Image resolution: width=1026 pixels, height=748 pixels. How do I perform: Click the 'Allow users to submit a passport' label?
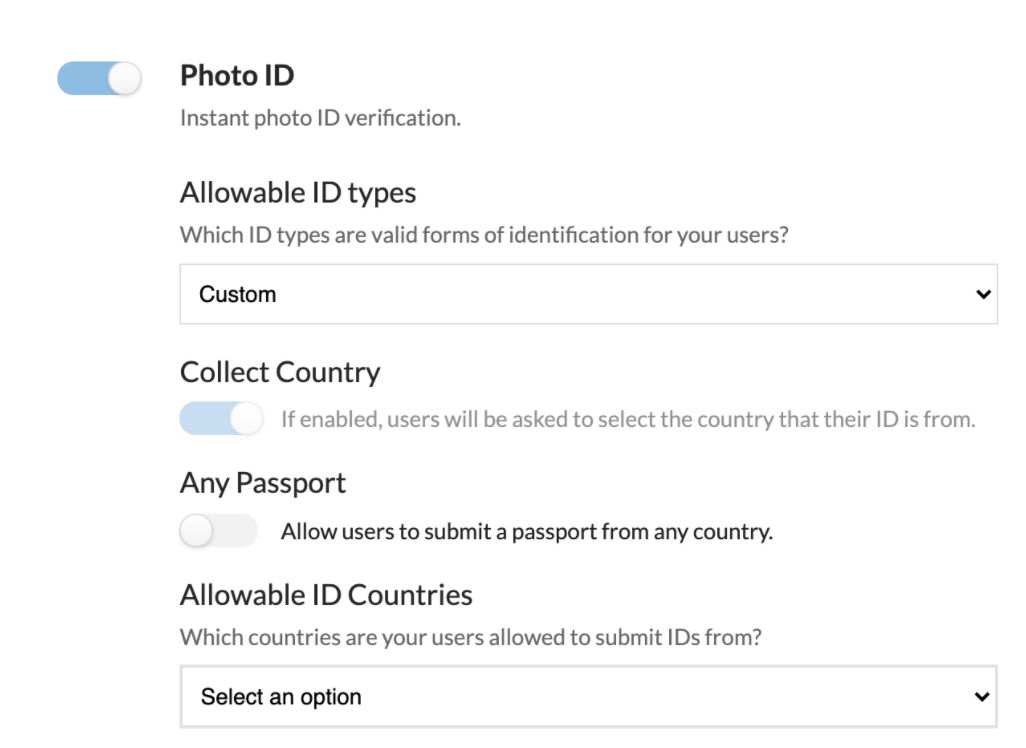(527, 531)
